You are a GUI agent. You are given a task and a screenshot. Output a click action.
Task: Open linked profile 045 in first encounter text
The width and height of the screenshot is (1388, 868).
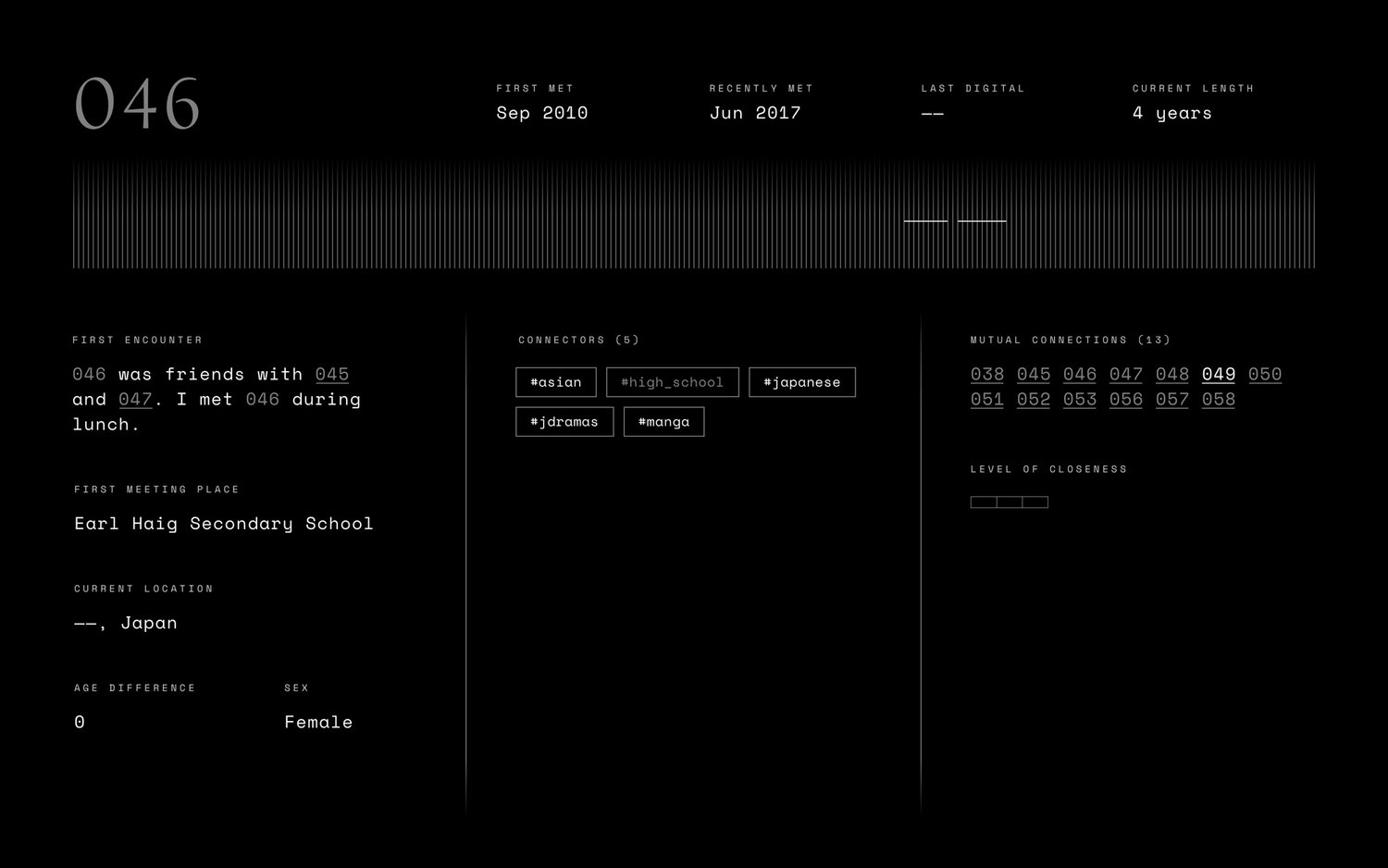click(x=332, y=375)
